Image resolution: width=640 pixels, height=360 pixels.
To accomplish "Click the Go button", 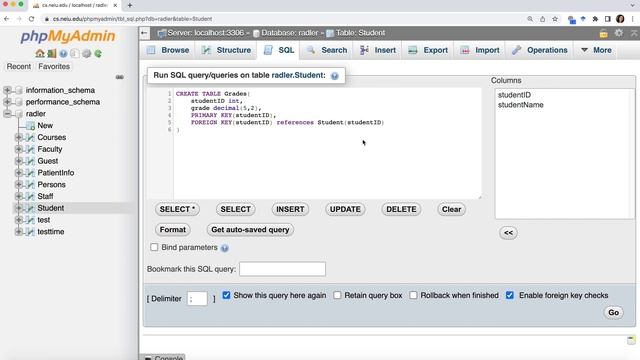I will [x=613, y=313].
